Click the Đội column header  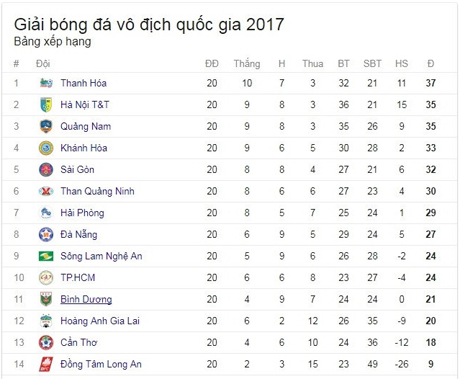tap(43, 64)
